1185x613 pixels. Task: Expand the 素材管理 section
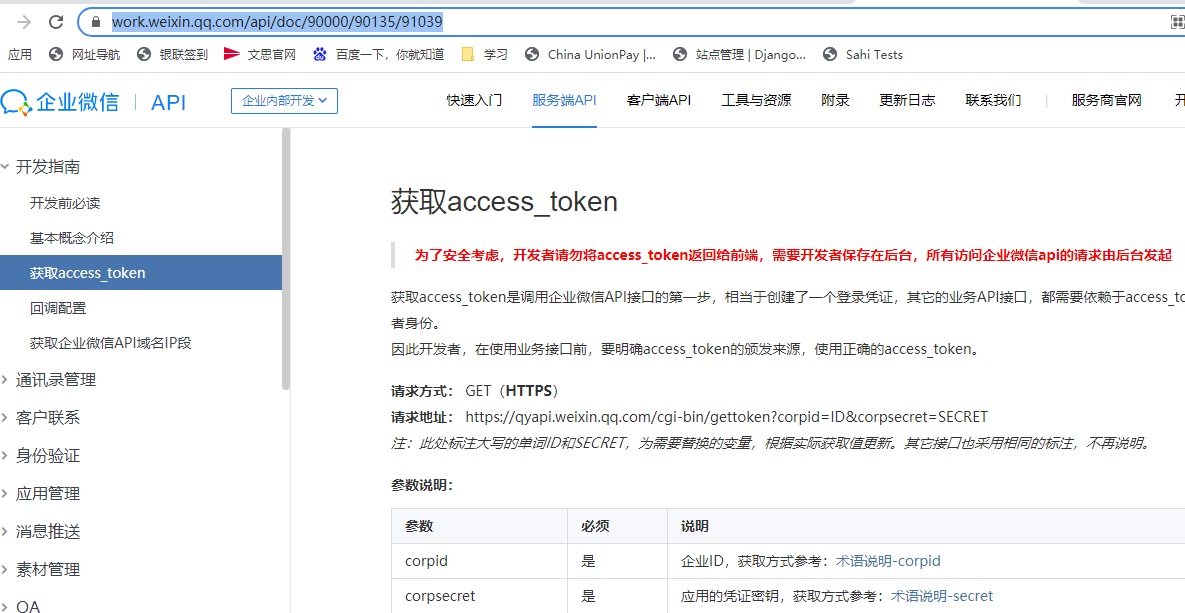41,569
